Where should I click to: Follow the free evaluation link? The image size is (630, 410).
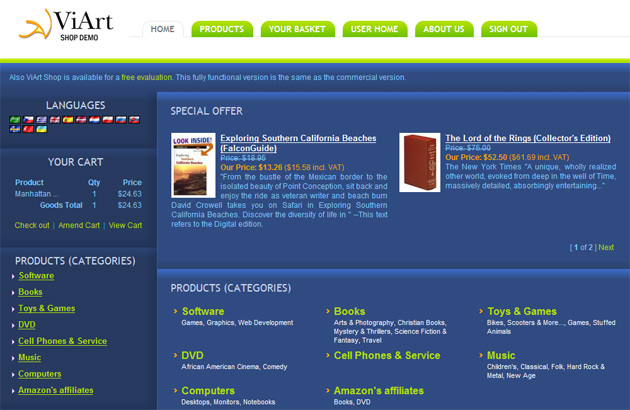(x=147, y=77)
